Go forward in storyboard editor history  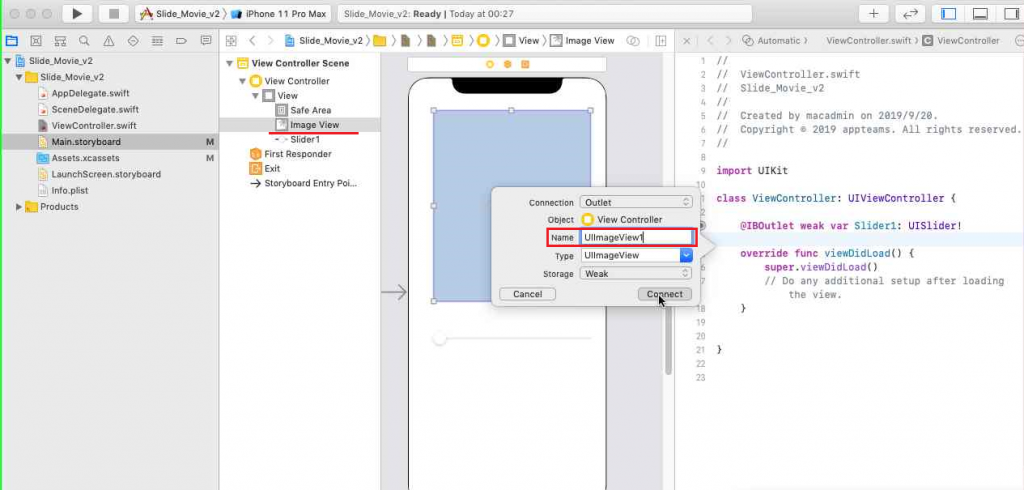[270, 41]
